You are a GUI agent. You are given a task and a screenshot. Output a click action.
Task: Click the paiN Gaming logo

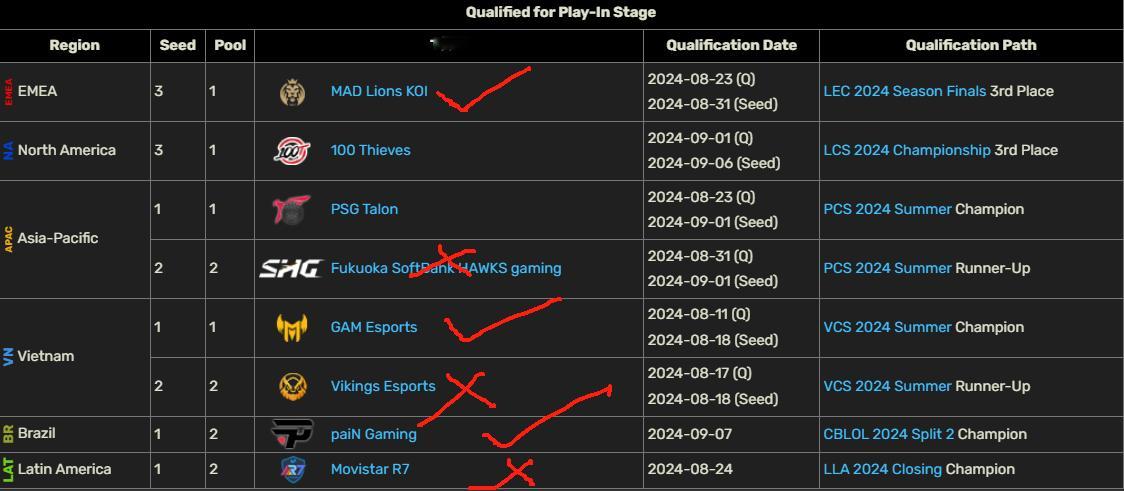(292, 434)
